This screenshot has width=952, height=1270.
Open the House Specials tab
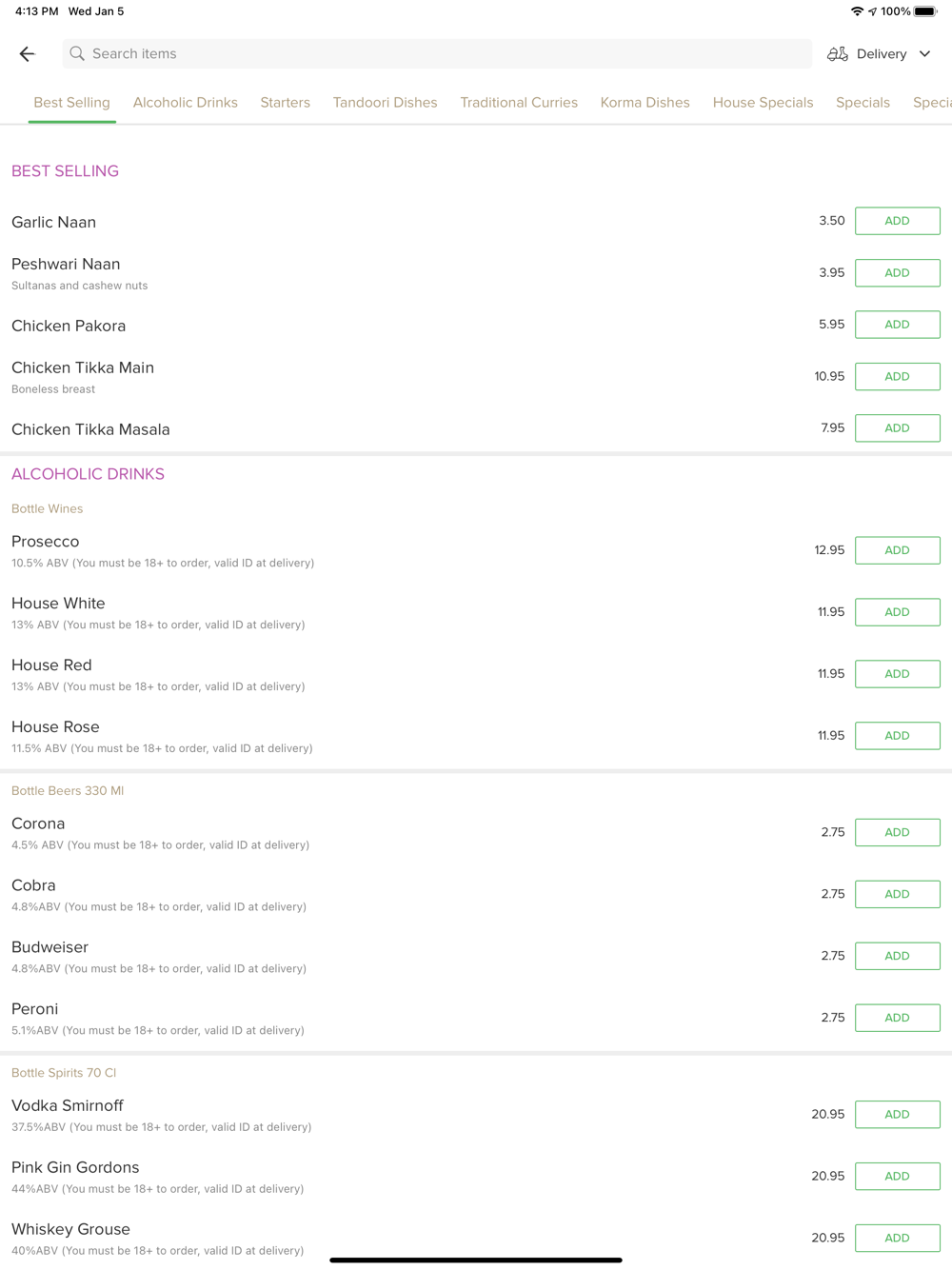click(x=763, y=103)
